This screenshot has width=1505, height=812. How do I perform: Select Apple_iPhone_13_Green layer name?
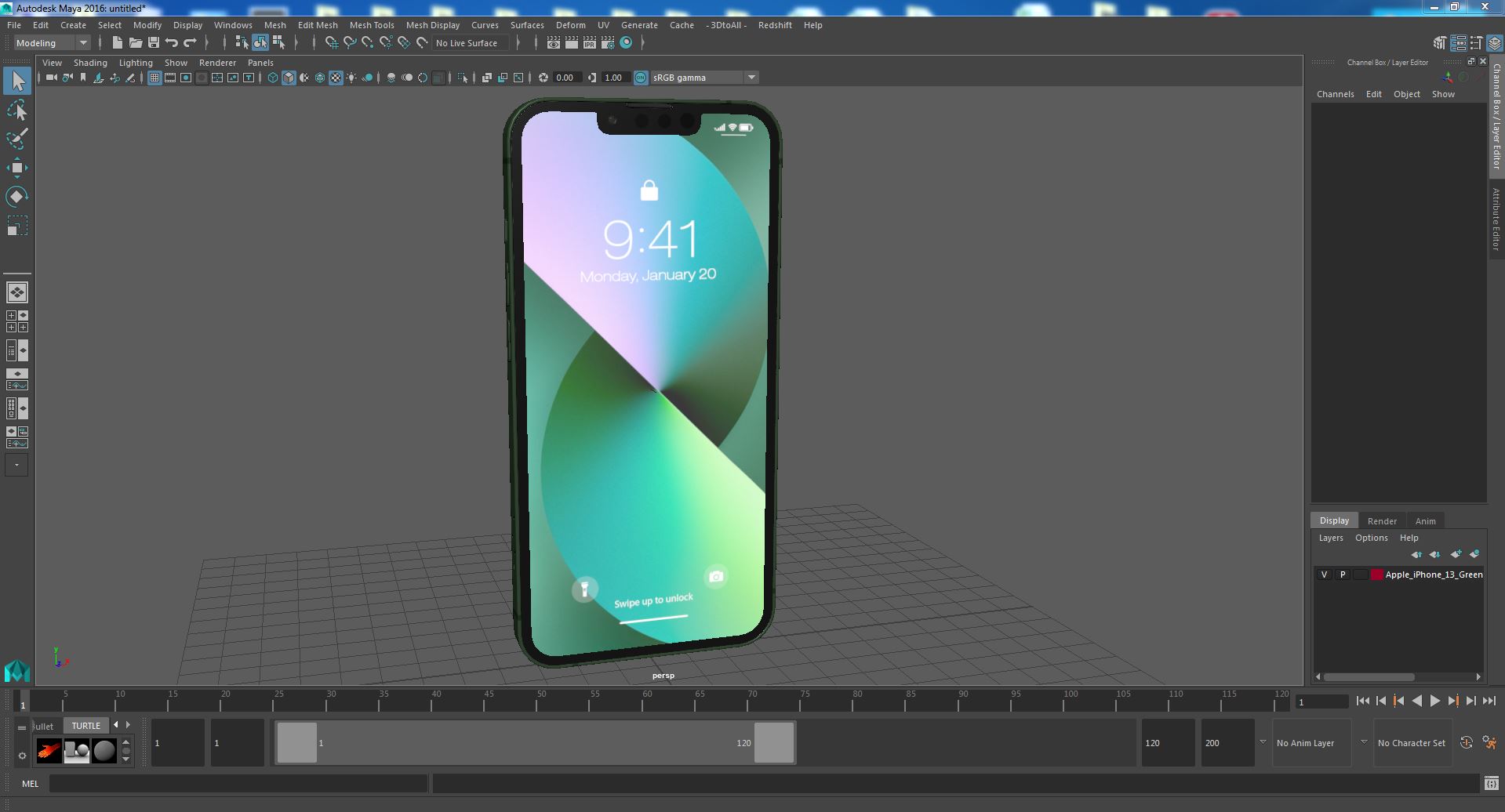(1434, 575)
